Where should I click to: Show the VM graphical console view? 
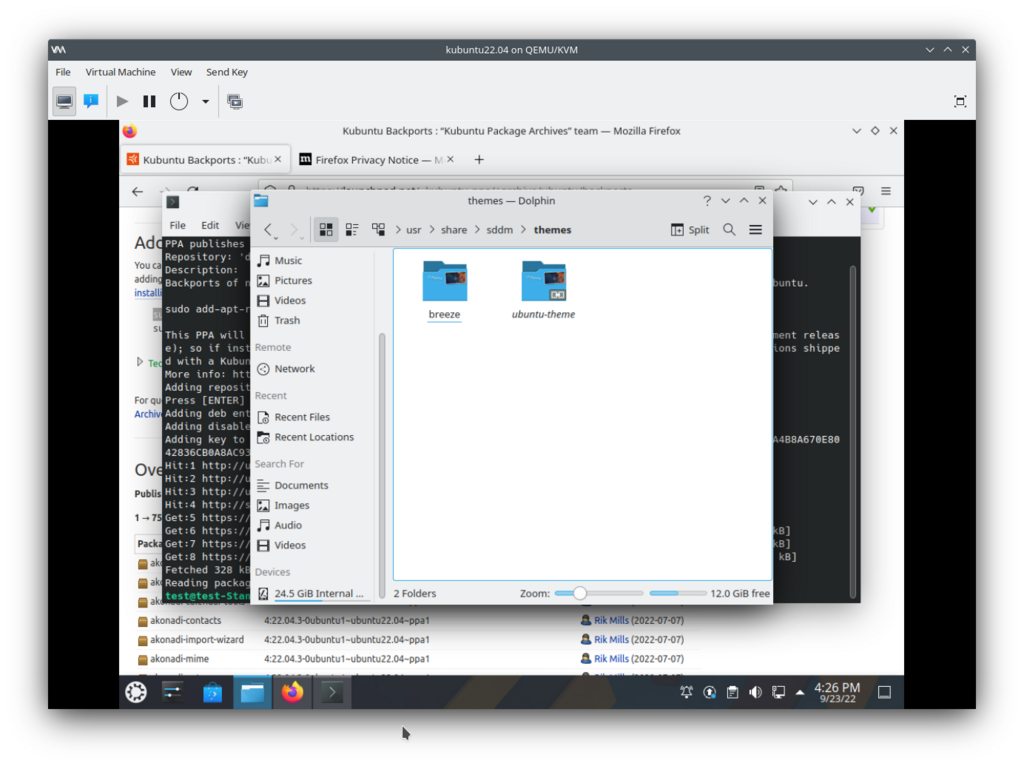(x=64, y=101)
